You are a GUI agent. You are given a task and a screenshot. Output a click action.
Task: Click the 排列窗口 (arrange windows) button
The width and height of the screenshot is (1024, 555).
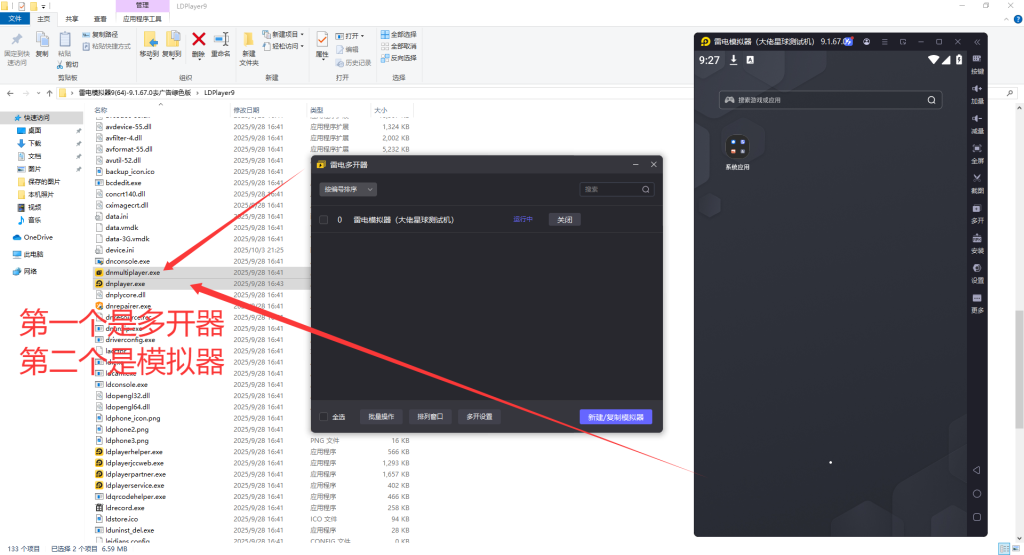click(430, 417)
